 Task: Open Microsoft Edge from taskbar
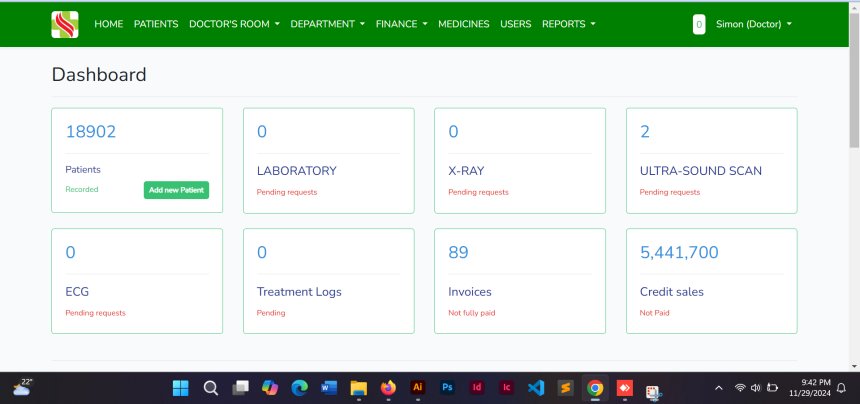point(299,388)
